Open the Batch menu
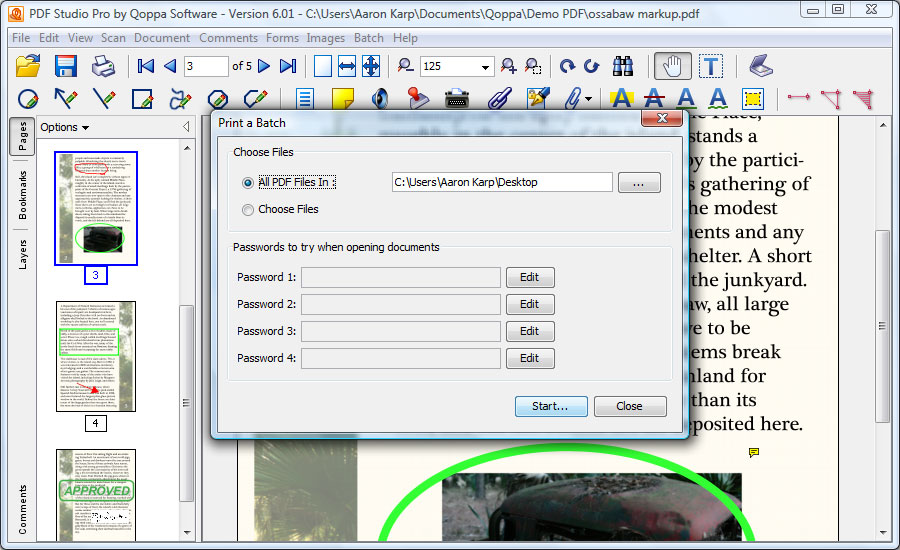This screenshot has height=550, width=900. coord(368,38)
